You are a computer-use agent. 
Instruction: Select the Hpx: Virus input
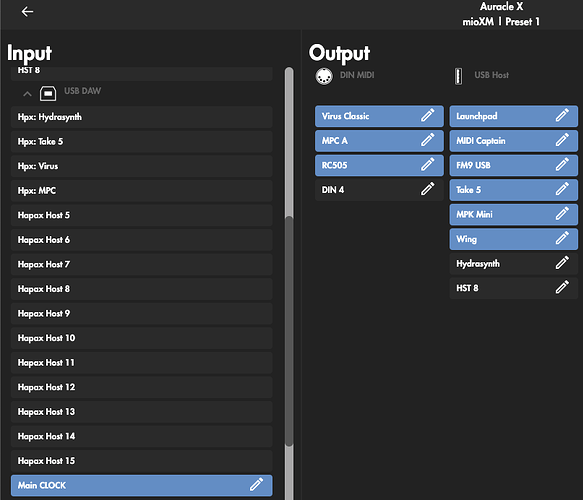coord(142,166)
